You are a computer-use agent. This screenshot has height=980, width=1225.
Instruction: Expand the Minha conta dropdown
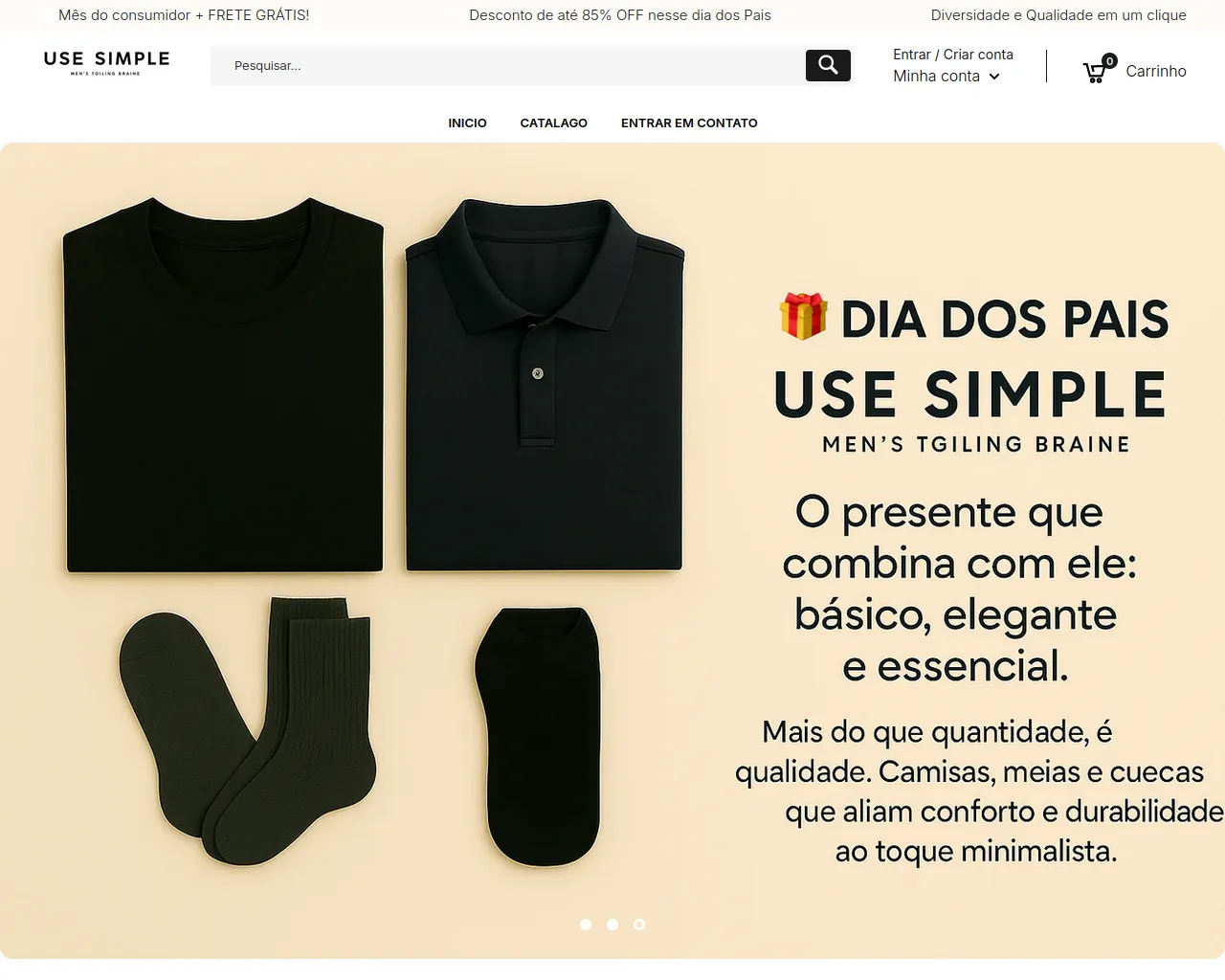pos(947,76)
